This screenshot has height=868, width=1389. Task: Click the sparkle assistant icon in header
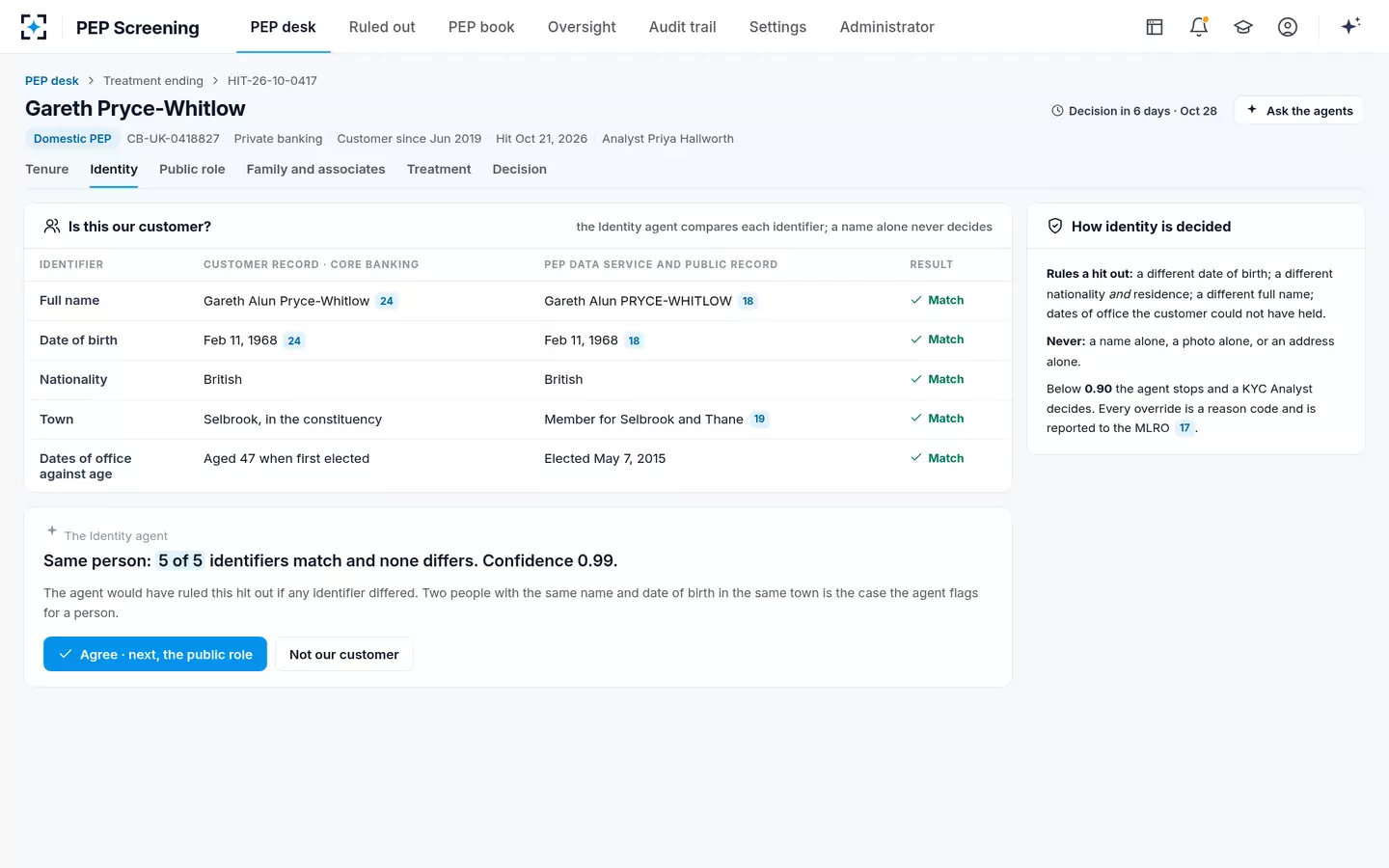pos(1350,26)
